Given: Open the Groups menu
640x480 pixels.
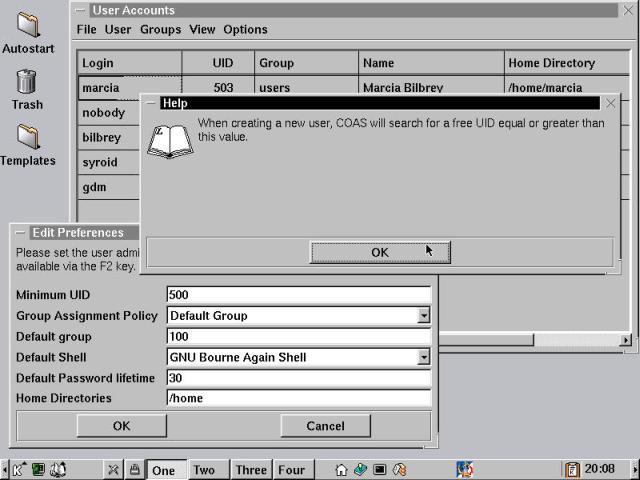Looking at the screenshot, I should [160, 30].
